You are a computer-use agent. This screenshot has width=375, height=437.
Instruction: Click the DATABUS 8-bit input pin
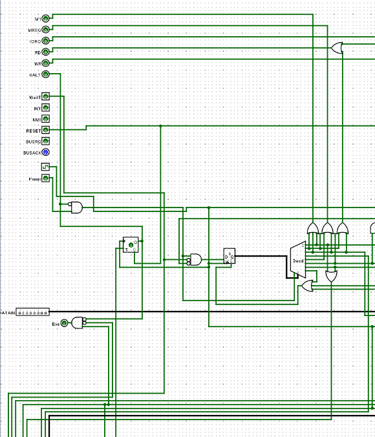point(33,312)
